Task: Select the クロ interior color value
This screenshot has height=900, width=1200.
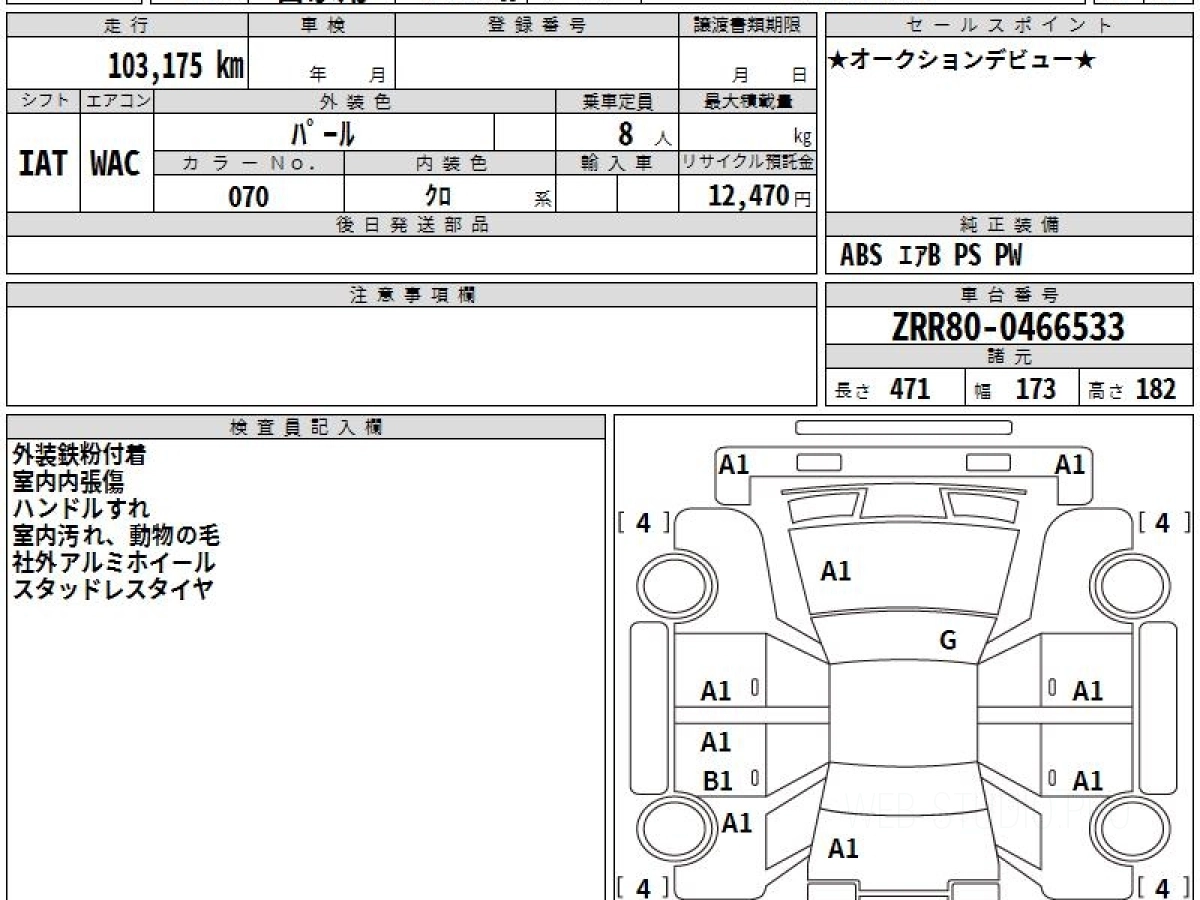Action: click(x=438, y=197)
